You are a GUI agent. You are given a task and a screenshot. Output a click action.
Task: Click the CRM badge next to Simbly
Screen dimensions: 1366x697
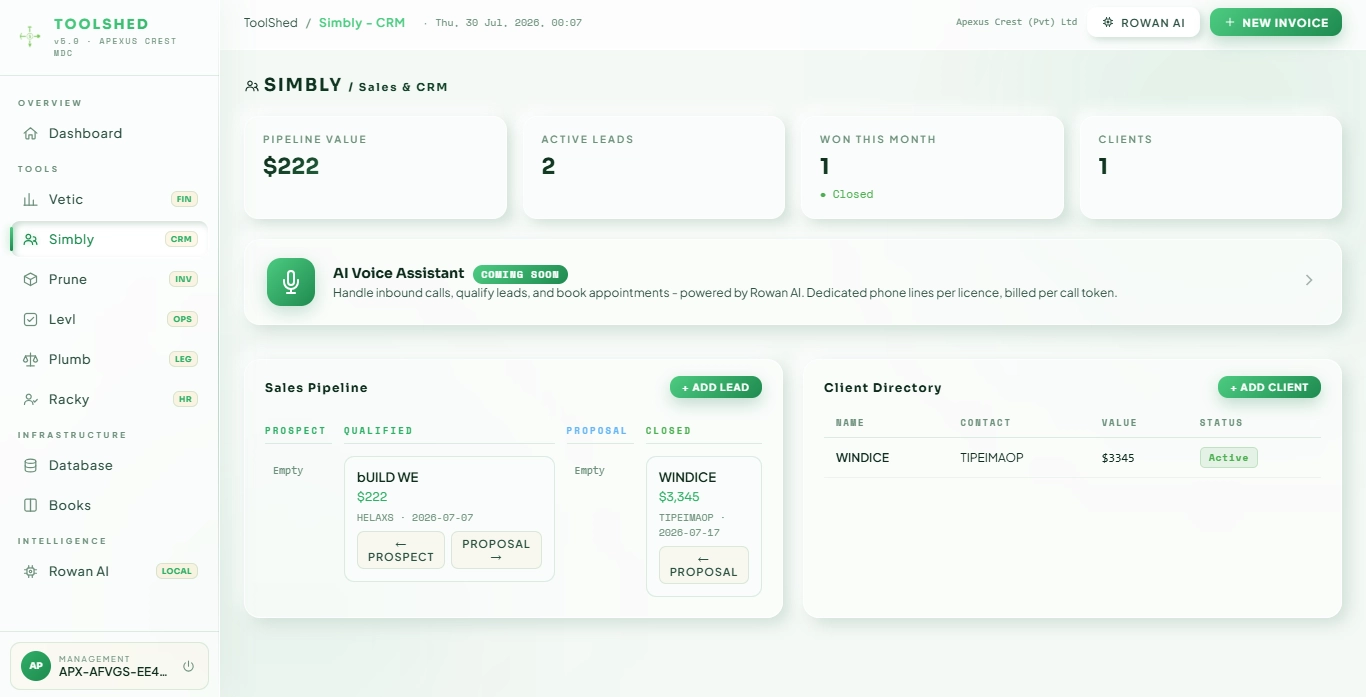pyautogui.click(x=181, y=239)
